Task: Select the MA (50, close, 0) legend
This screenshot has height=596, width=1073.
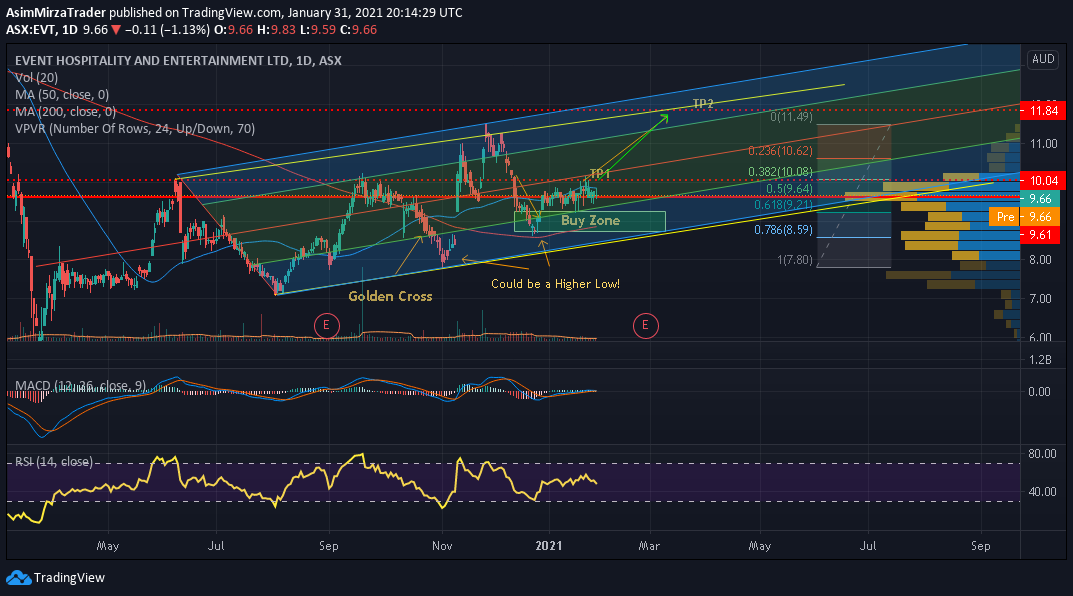Action: [x=62, y=94]
